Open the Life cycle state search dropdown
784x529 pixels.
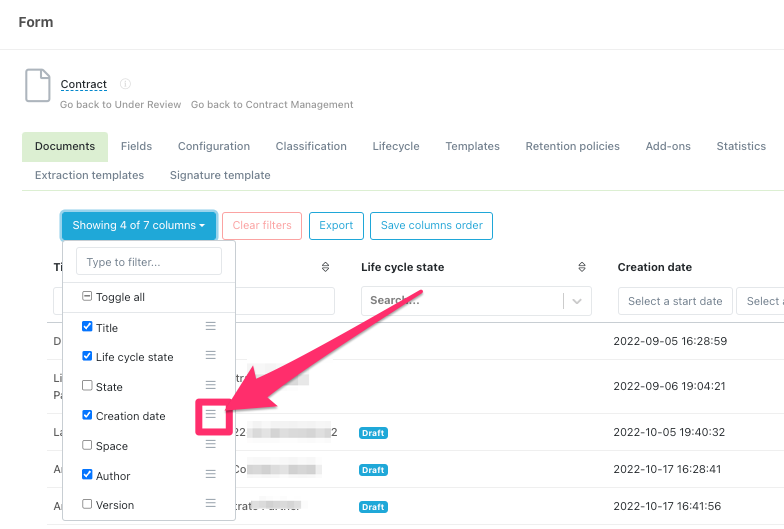[x=575, y=301]
